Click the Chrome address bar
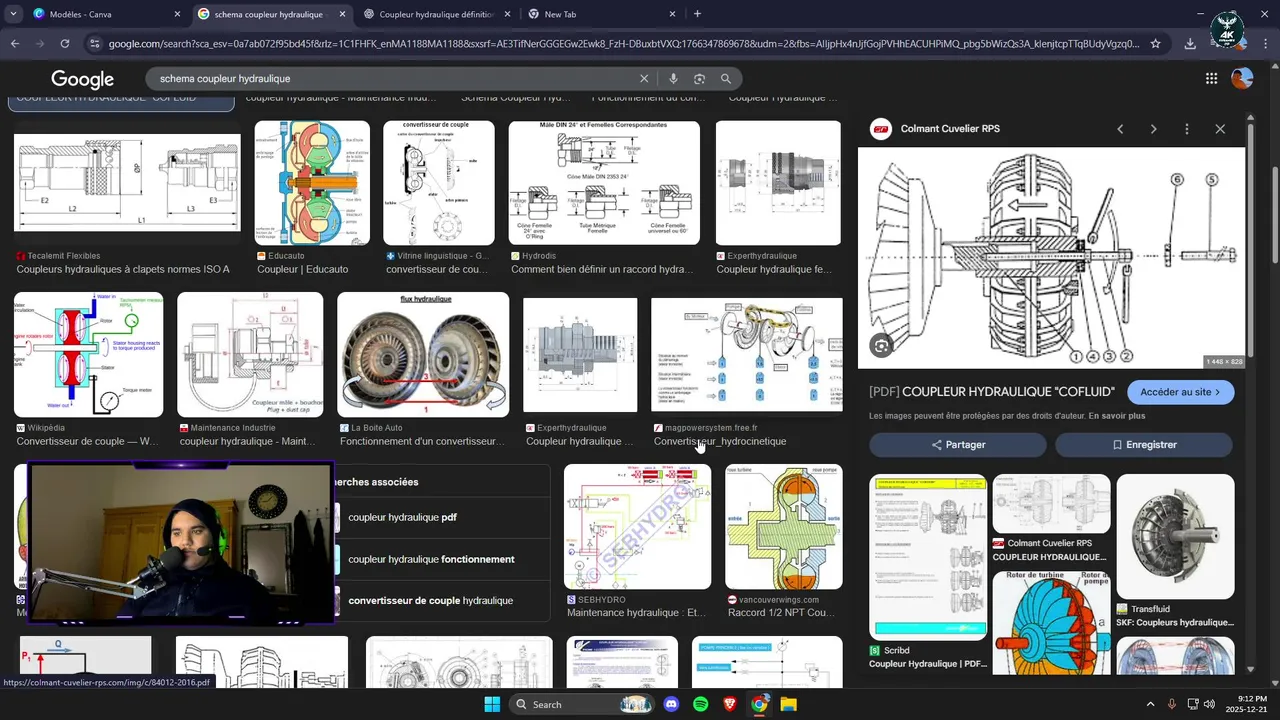The width and height of the screenshot is (1280, 720). (x=620, y=44)
